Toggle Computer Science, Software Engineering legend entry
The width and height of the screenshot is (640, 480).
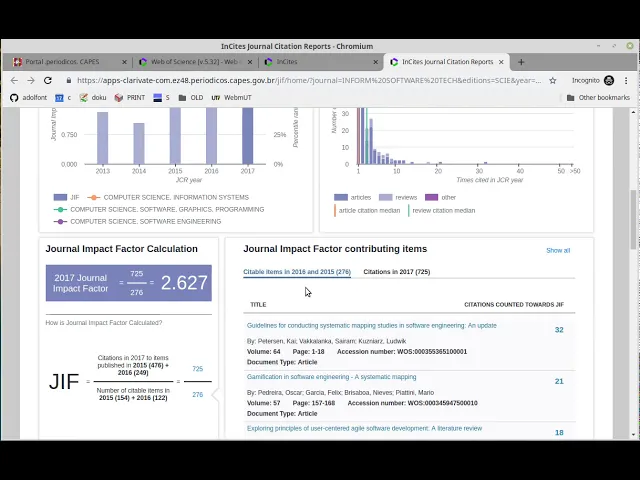pos(137,221)
